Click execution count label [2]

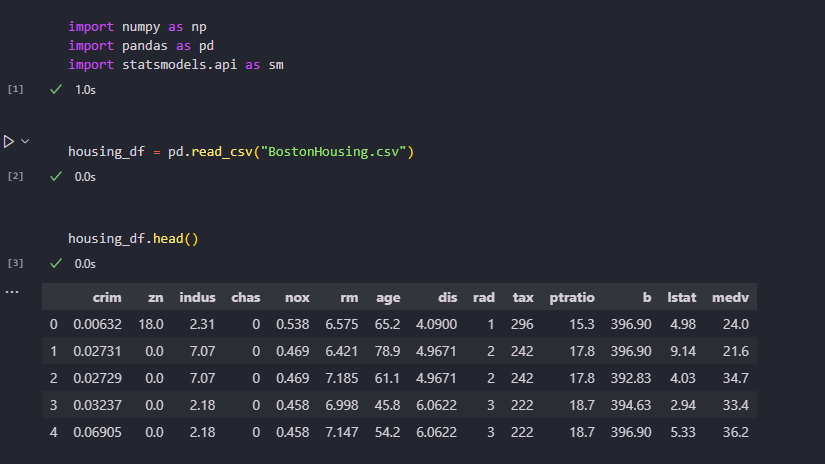coord(15,176)
